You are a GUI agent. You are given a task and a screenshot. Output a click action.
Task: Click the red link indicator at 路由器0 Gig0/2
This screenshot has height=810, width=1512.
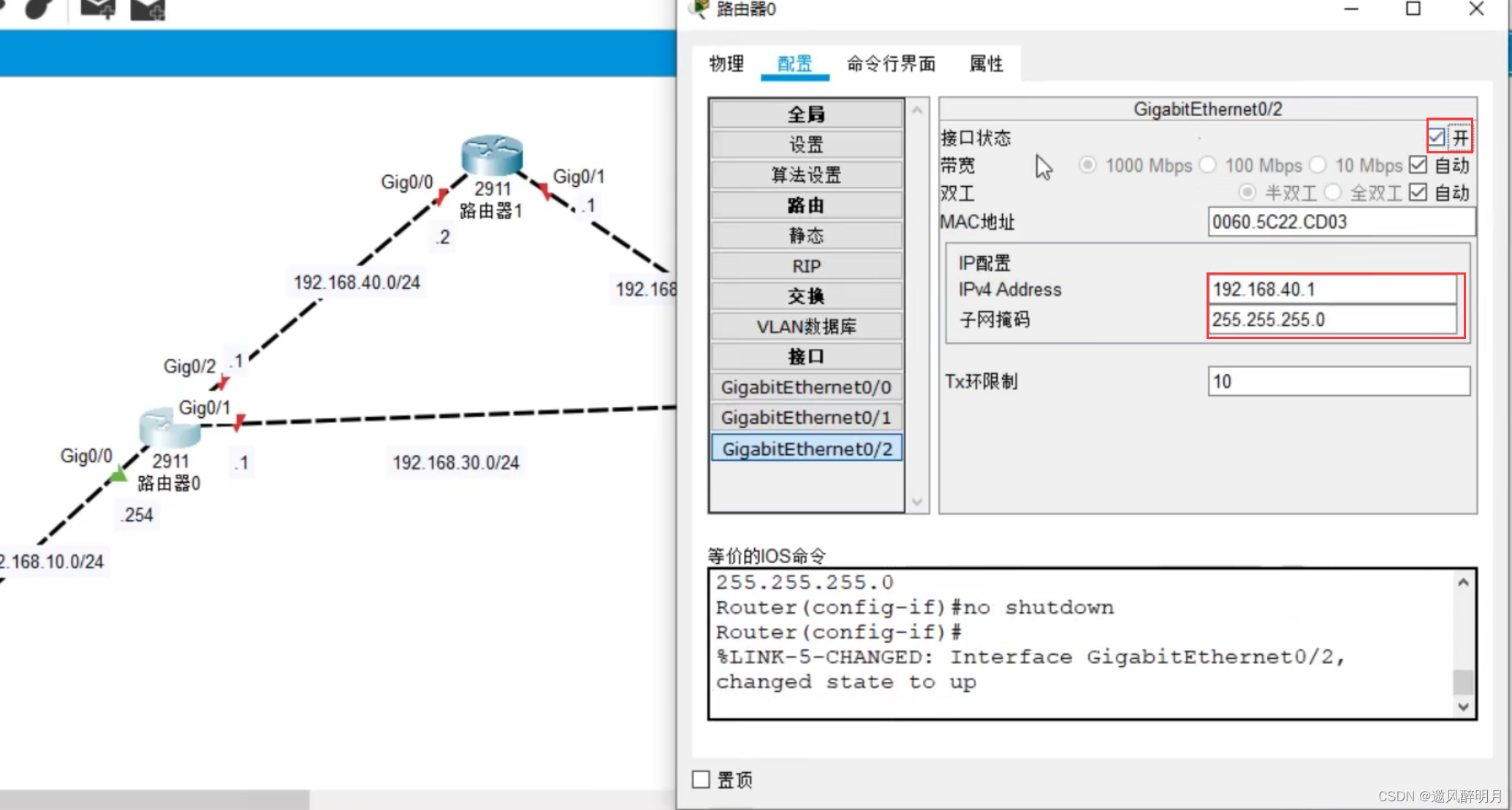click(223, 382)
